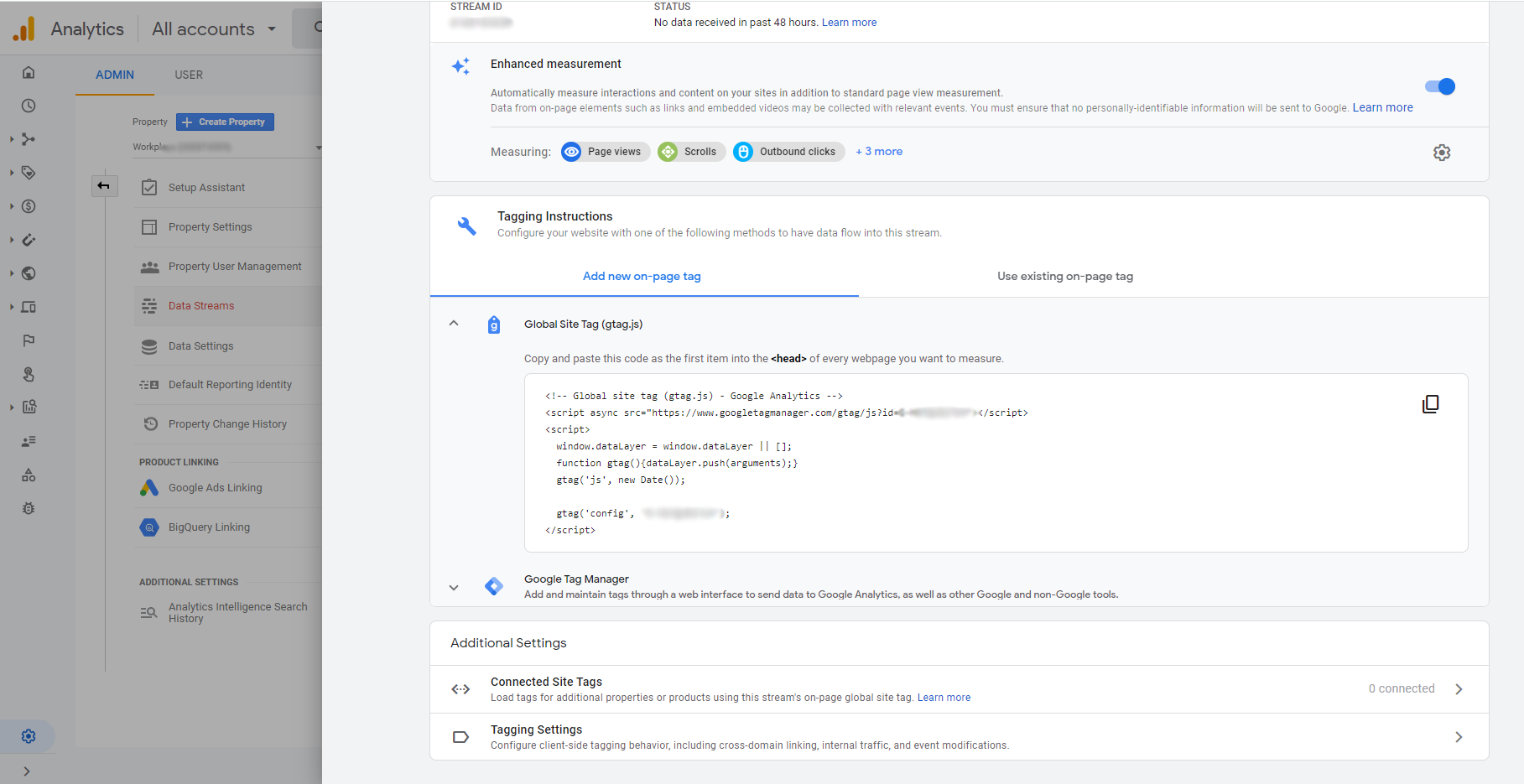Click the Admin gear icon in sidebar
The height and width of the screenshot is (784, 1524).
coord(29,736)
